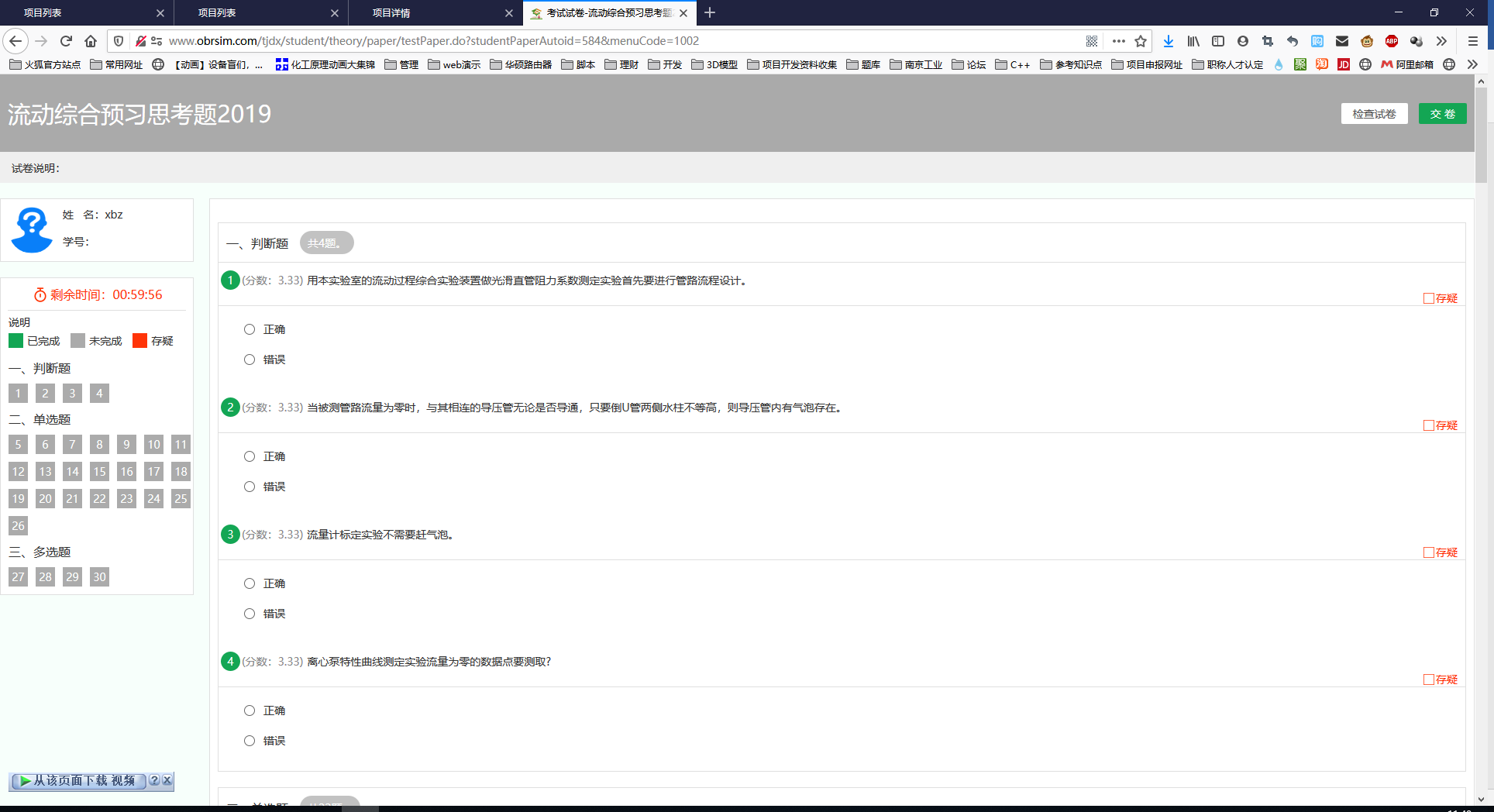Open the mail envelope extension icon
Image resolution: width=1494 pixels, height=812 pixels.
pyautogui.click(x=1342, y=41)
